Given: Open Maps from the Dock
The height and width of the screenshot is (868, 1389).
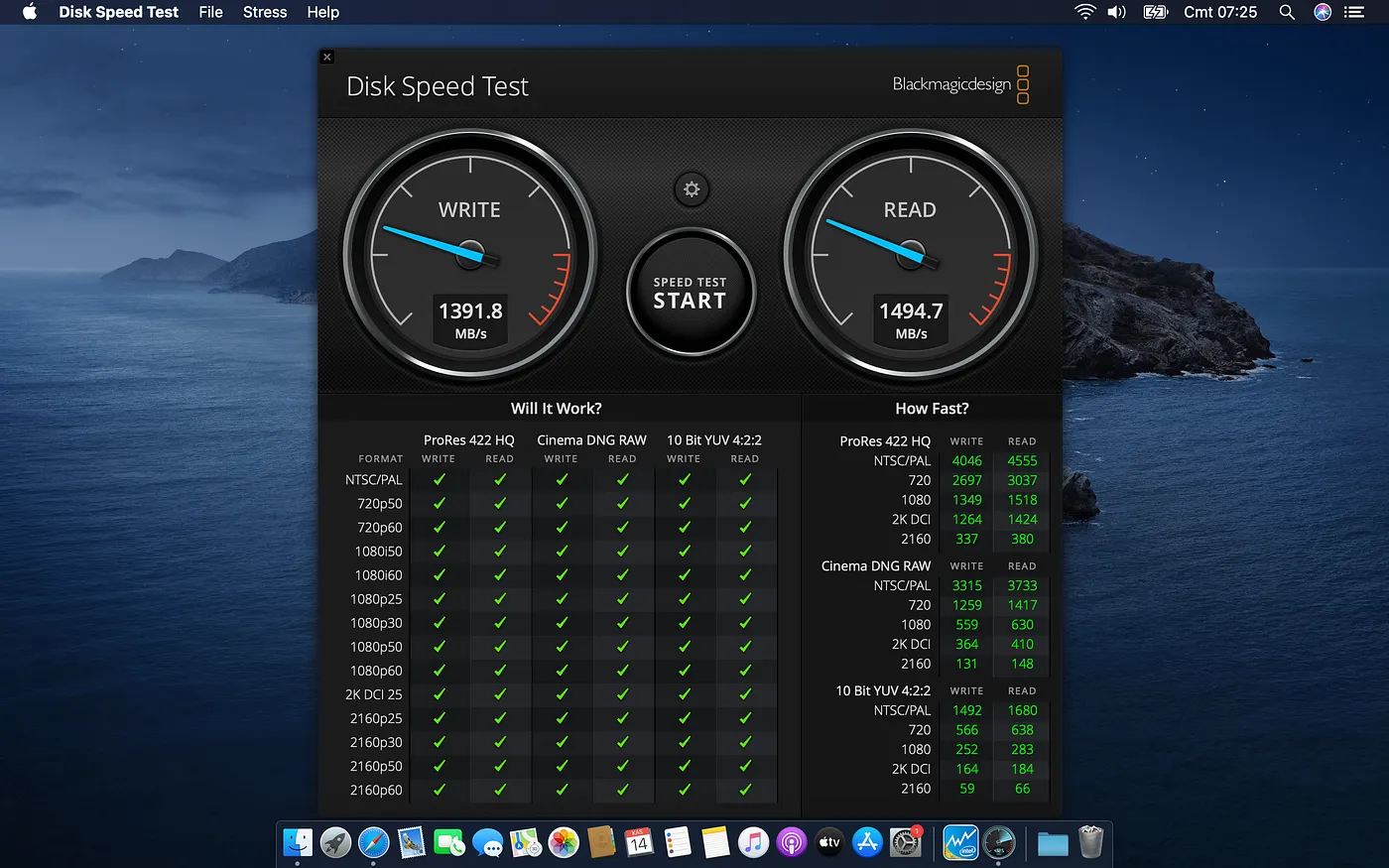Looking at the screenshot, I should (526, 842).
